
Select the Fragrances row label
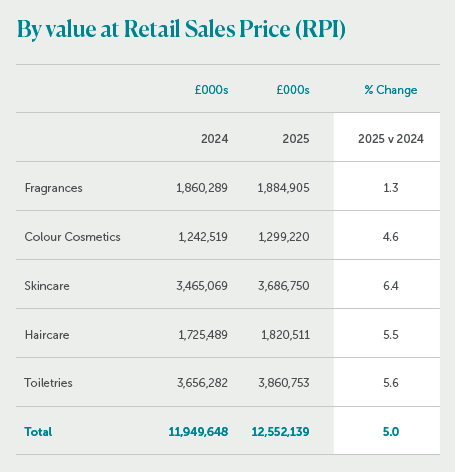[x=54, y=188]
